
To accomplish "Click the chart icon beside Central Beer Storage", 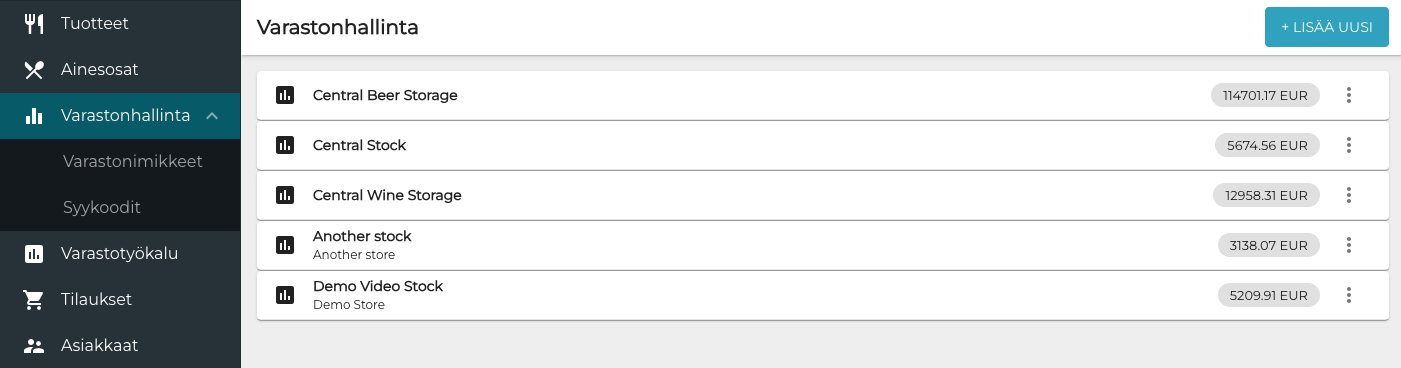I will point(285,95).
